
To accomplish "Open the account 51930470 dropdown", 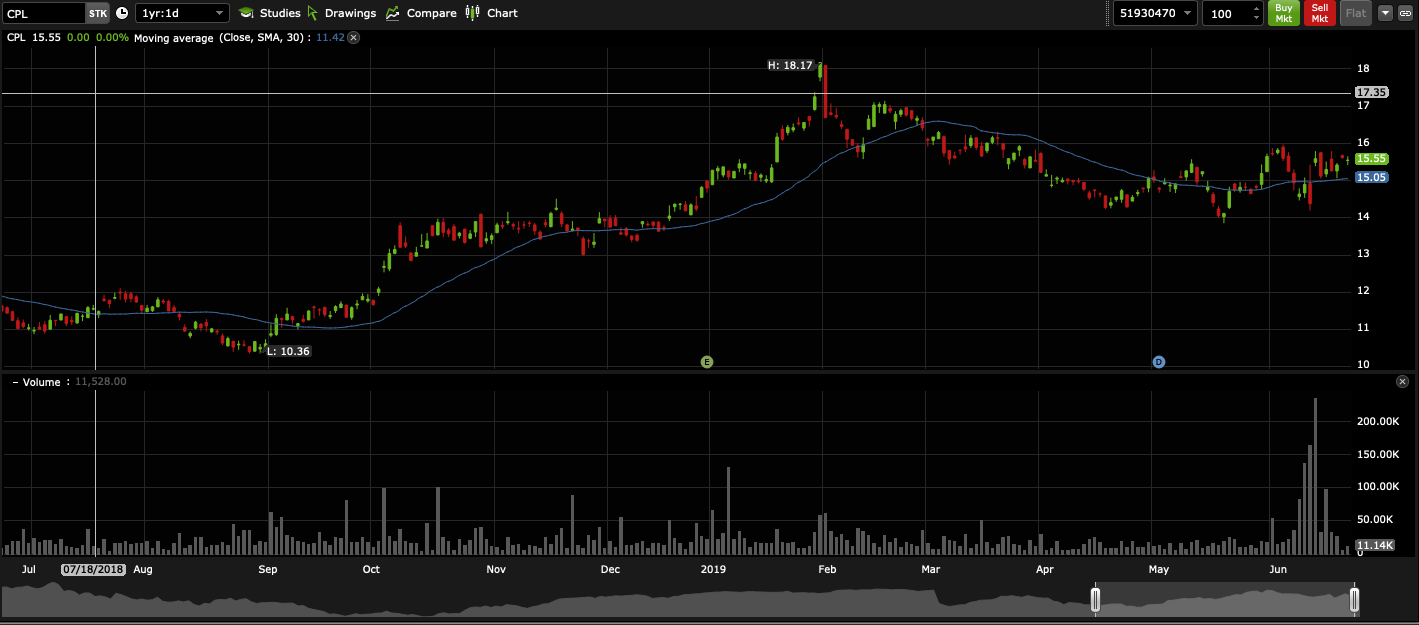I will point(1155,13).
